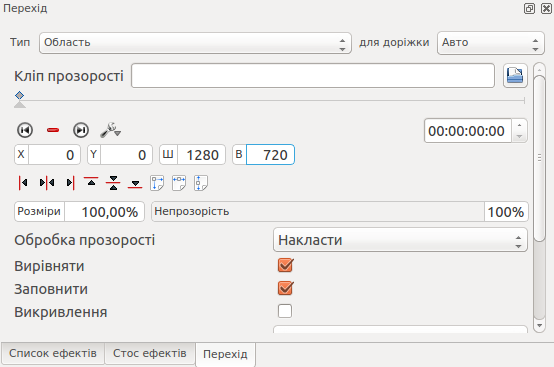Image resolution: width=554 pixels, height=367 pixels.
Task: Click the Y position field
Action: (120, 155)
